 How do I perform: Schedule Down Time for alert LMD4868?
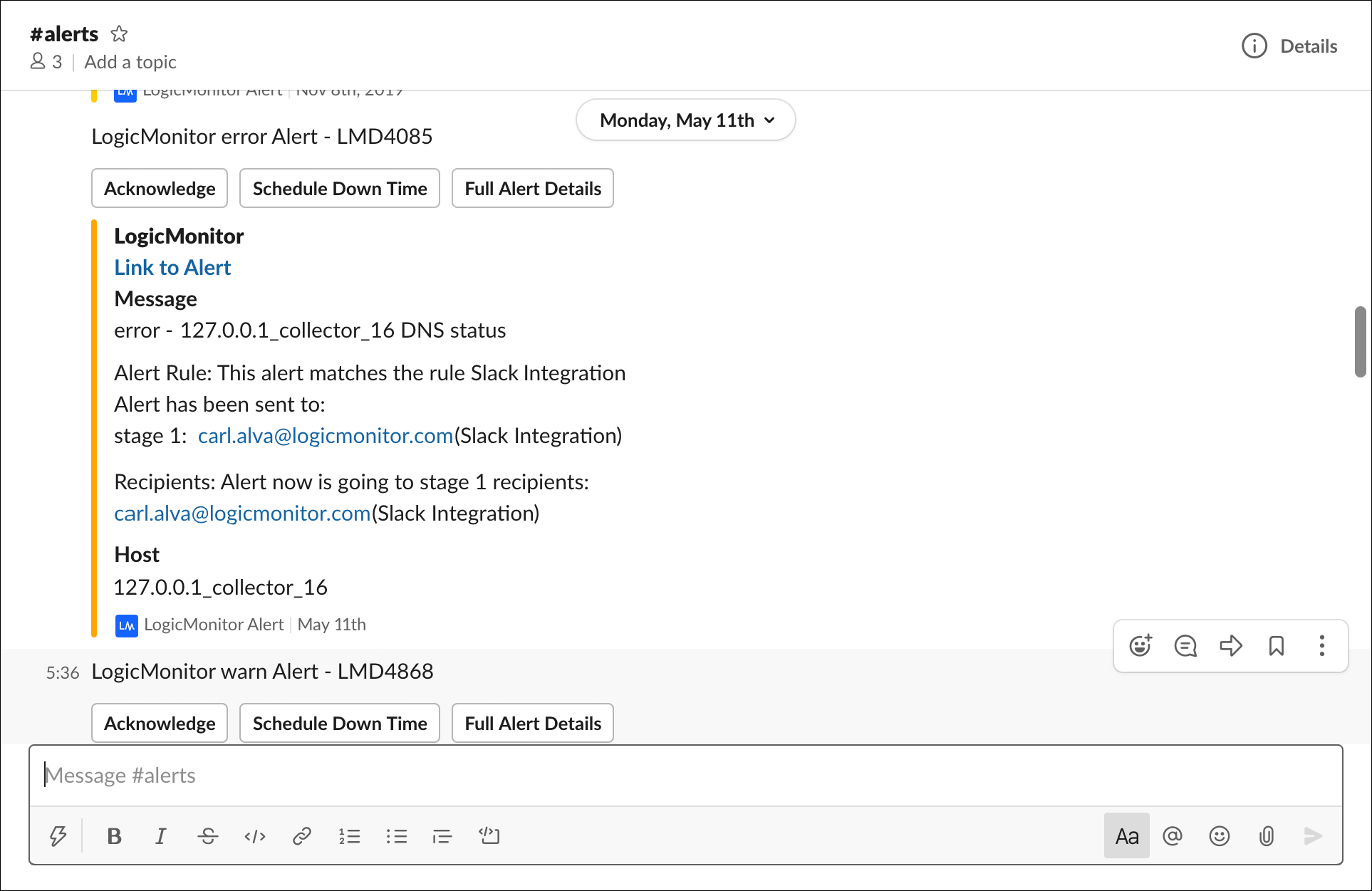[x=340, y=723]
